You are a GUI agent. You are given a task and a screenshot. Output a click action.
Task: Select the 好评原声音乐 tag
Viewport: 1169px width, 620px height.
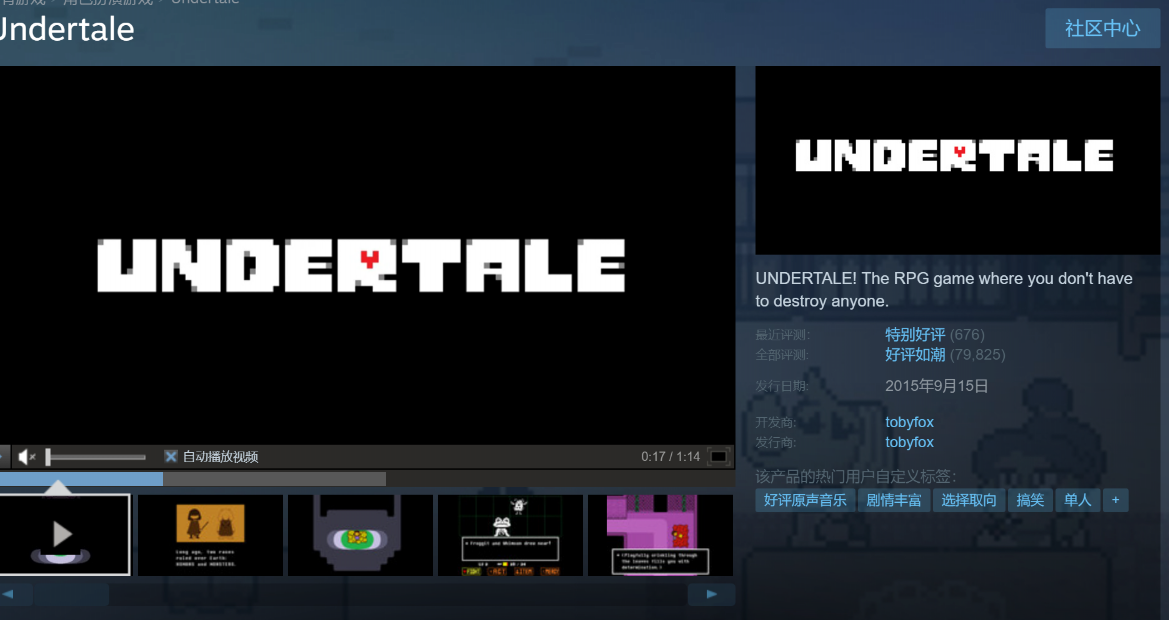(x=804, y=500)
